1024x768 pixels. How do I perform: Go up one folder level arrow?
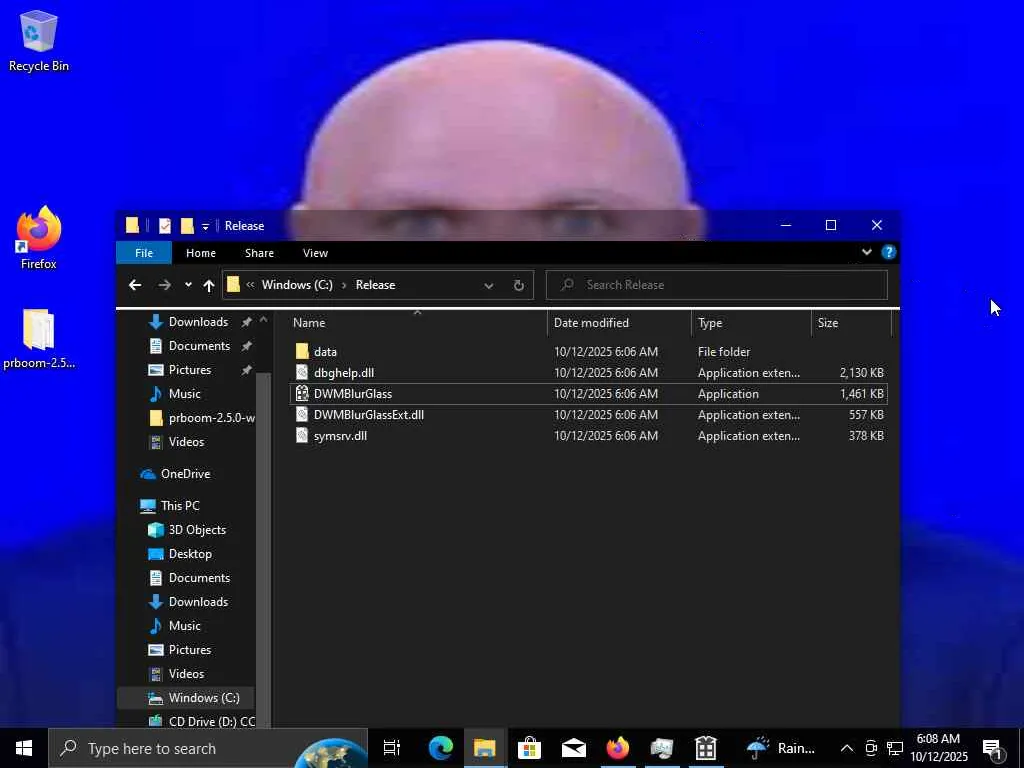209,285
